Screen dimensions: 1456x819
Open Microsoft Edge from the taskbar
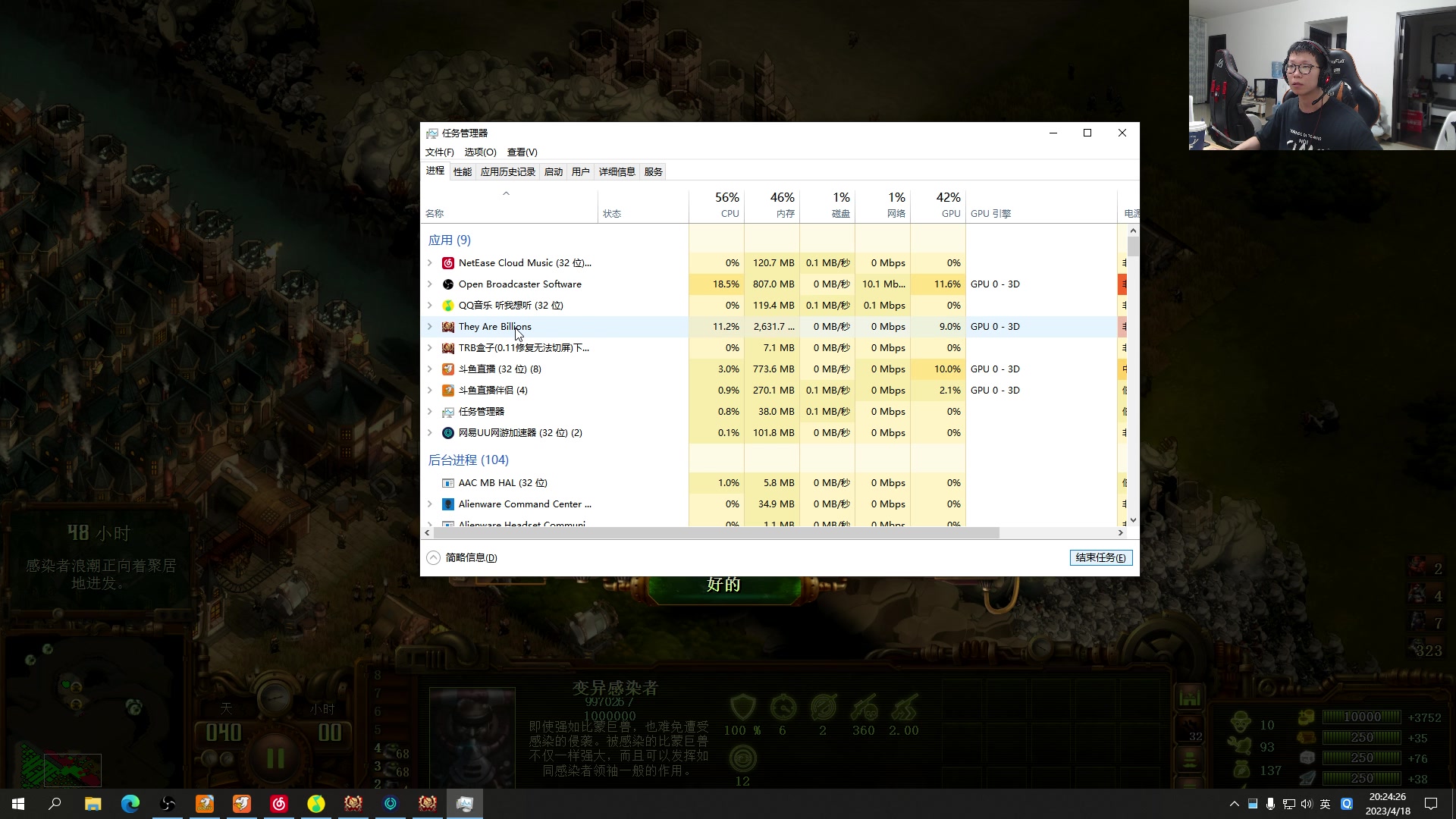click(130, 804)
